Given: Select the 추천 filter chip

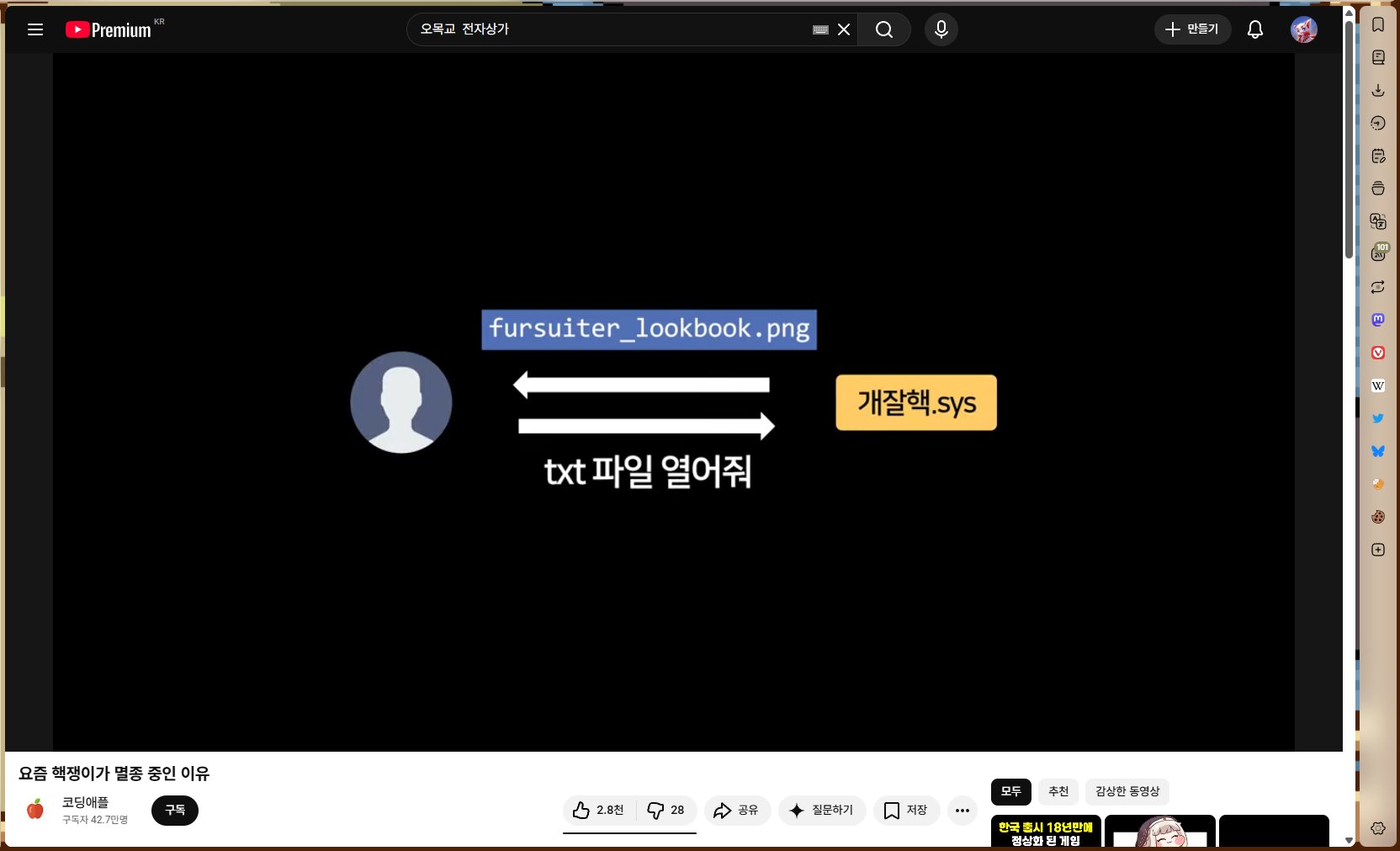Looking at the screenshot, I should [1058, 791].
